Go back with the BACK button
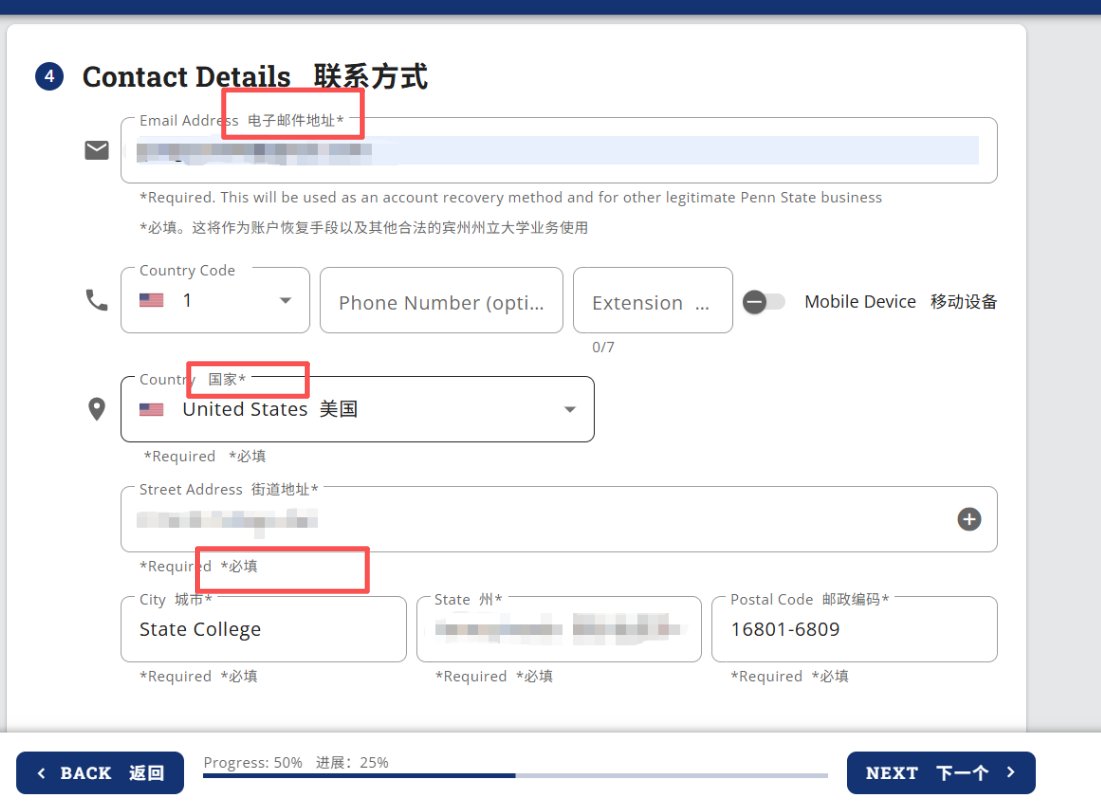Screen dimensions: 1101x811 pyautogui.click(x=100, y=773)
